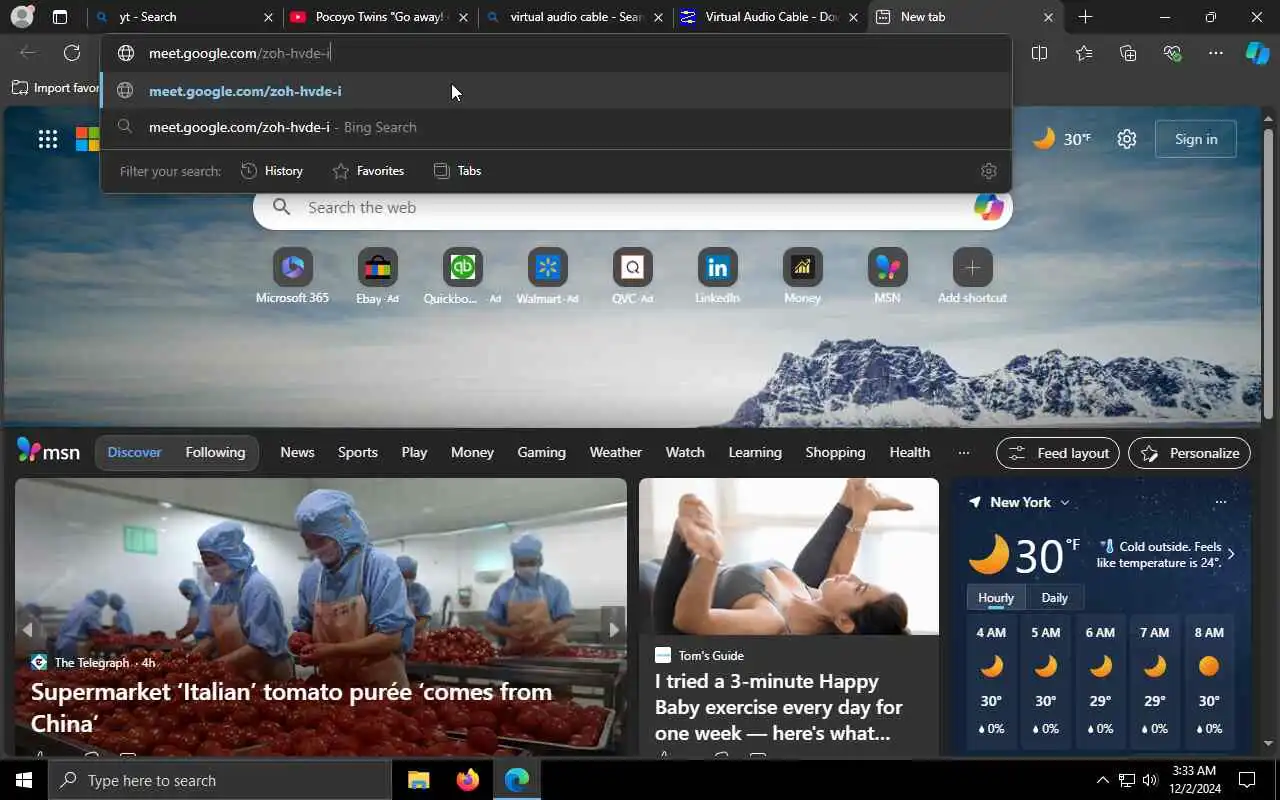Filter search suggestions by Favorites
Viewport: 1280px width, 800px height.
[368, 171]
